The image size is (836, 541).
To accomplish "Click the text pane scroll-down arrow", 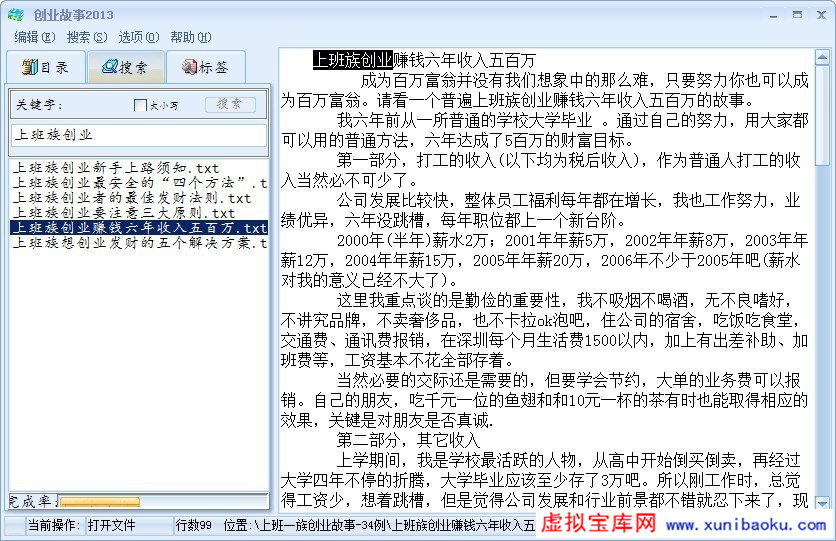I will pyautogui.click(x=822, y=505).
